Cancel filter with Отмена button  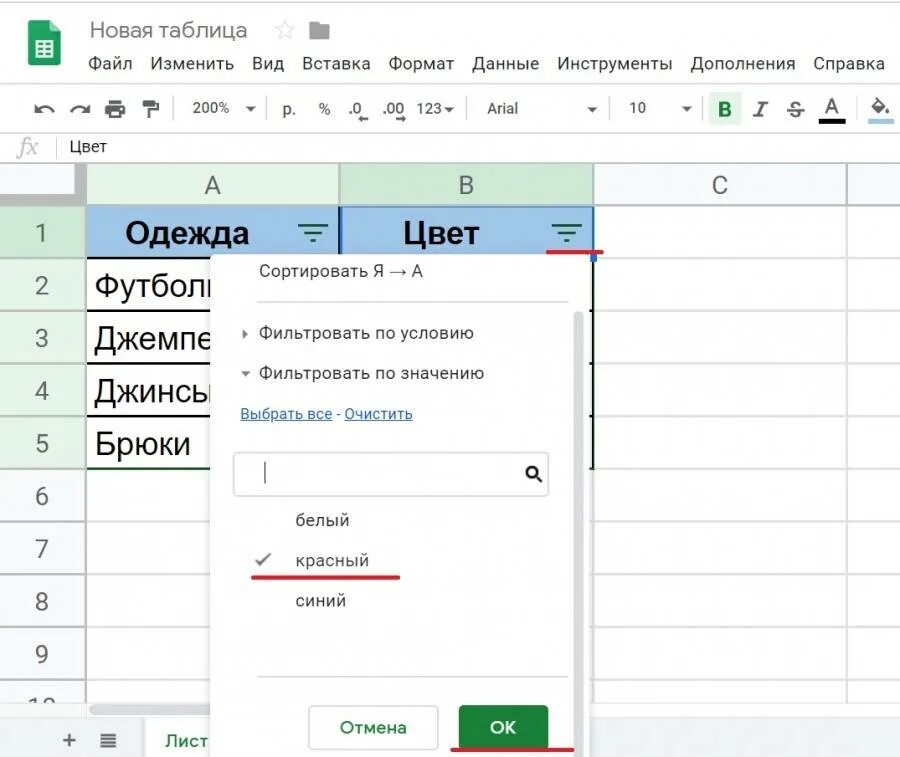click(373, 727)
